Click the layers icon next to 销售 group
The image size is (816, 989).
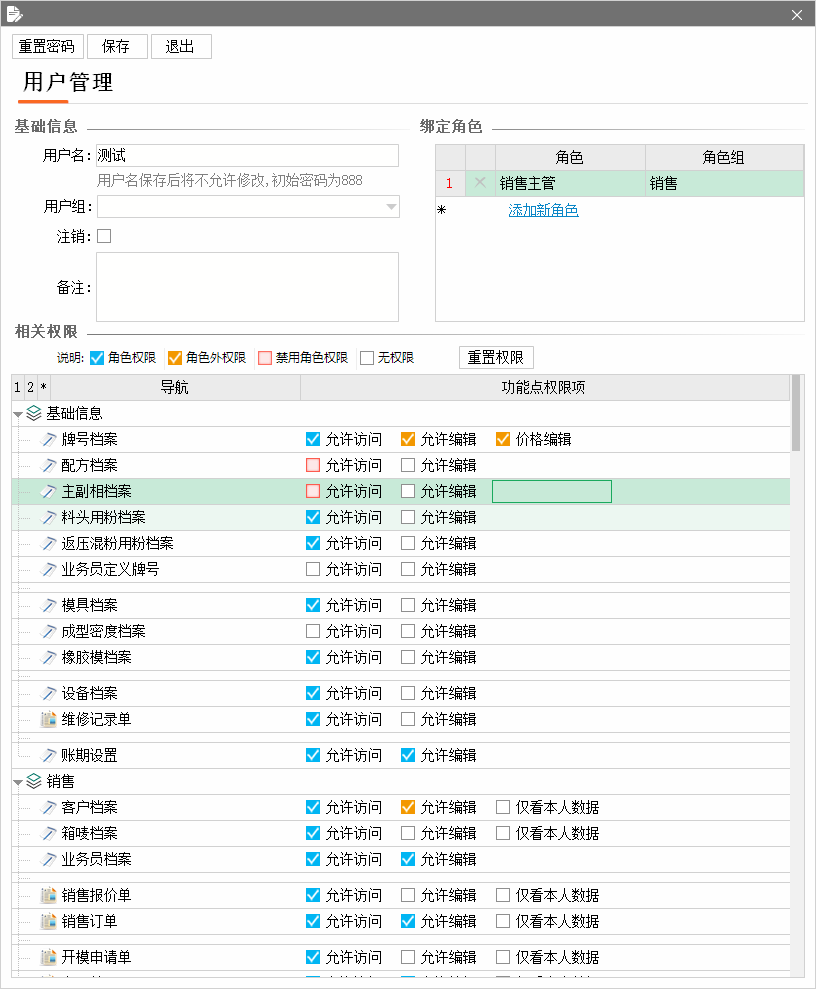point(34,781)
